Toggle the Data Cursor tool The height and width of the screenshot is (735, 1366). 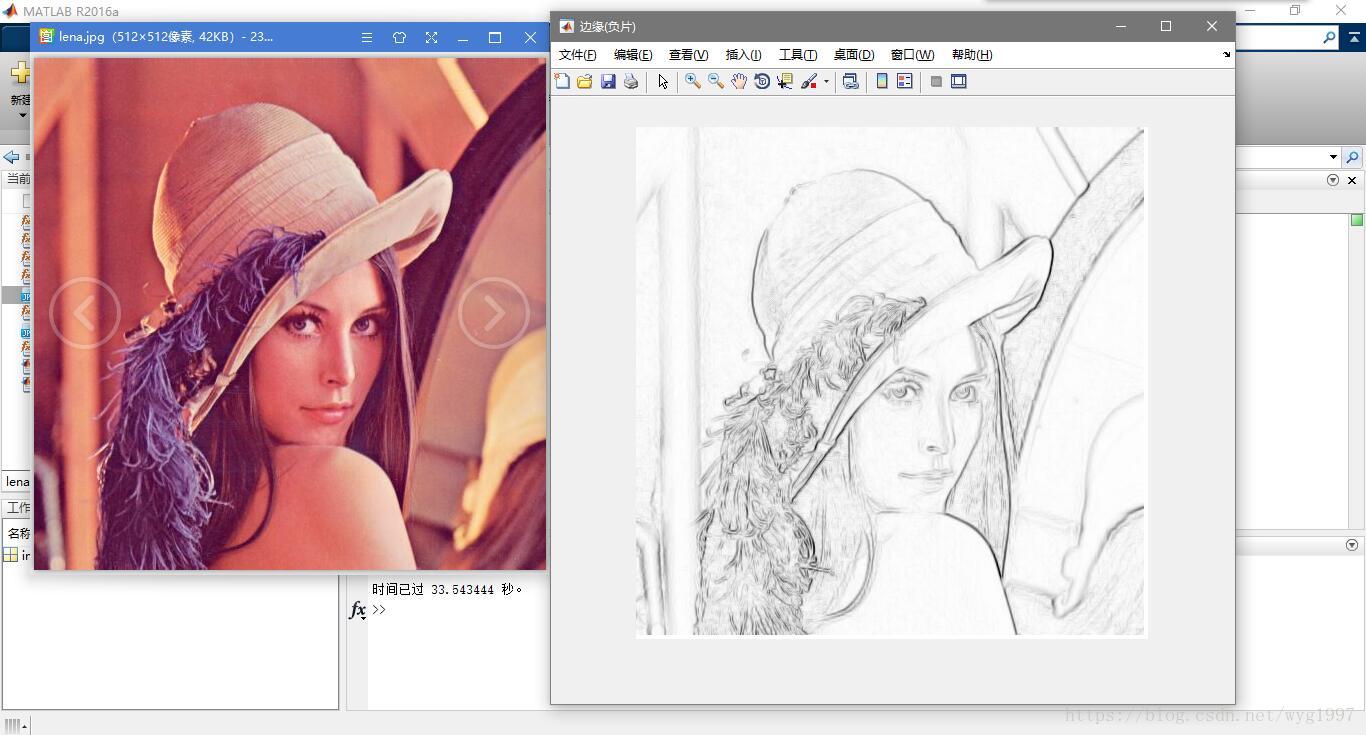click(x=785, y=82)
